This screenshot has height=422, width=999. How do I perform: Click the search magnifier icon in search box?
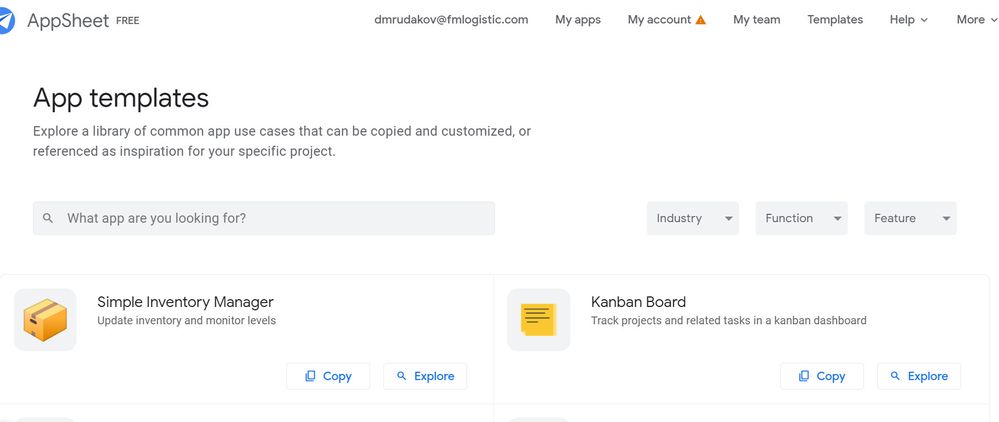tap(48, 218)
